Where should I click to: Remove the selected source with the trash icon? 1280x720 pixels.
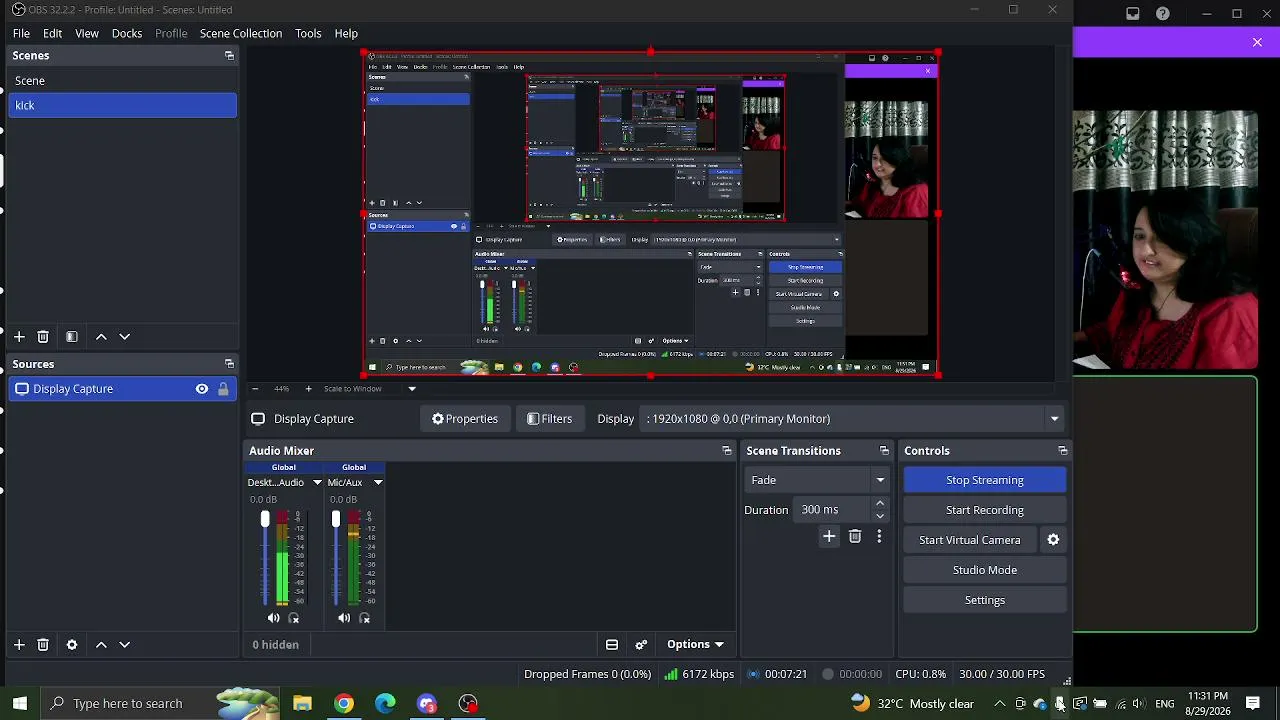tap(43, 645)
